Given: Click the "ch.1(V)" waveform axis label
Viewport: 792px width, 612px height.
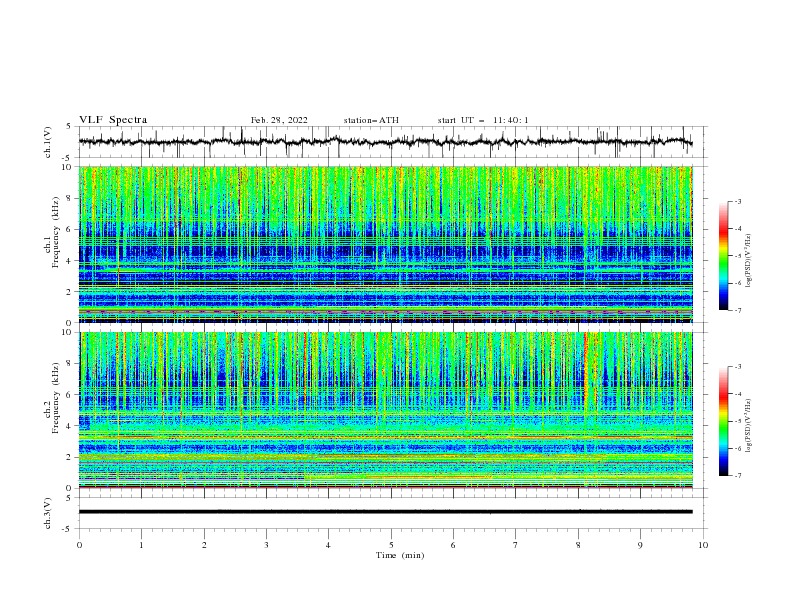Looking at the screenshot, I should (x=48, y=142).
